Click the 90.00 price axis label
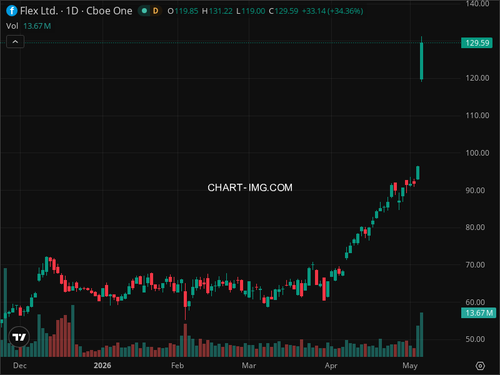This screenshot has width=500, height=375. point(475,191)
